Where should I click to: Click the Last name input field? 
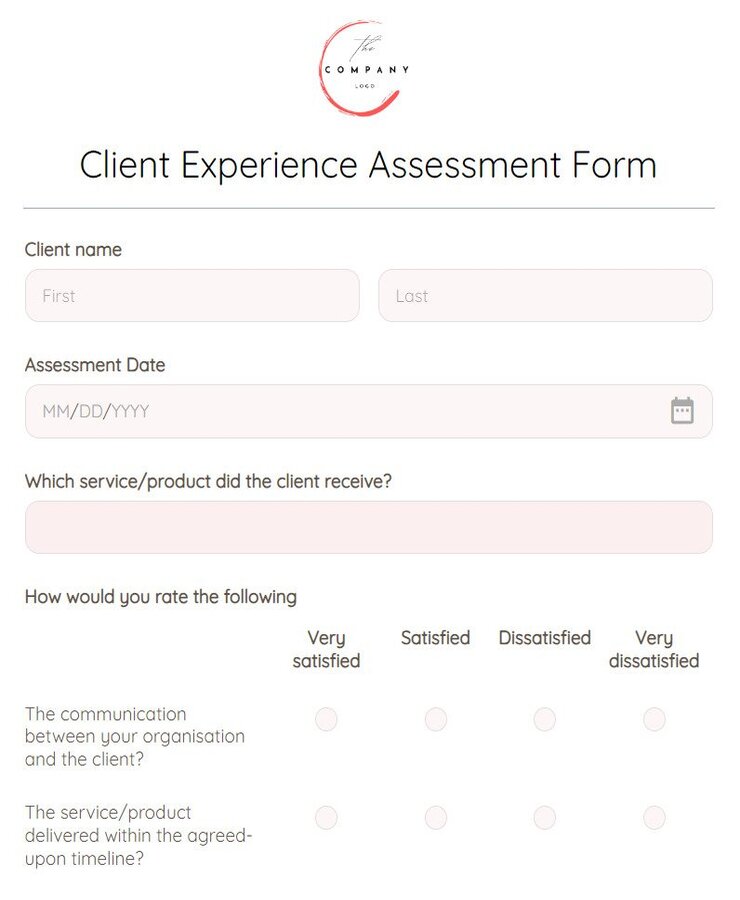(x=546, y=295)
